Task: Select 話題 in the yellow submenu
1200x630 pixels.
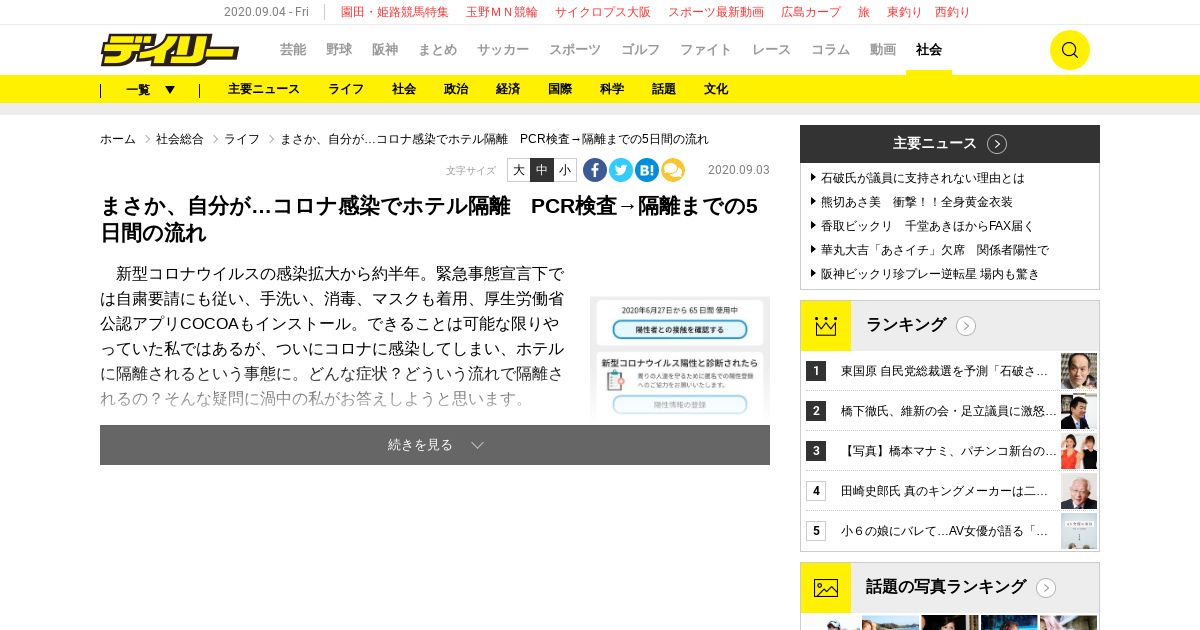Action: (664, 89)
